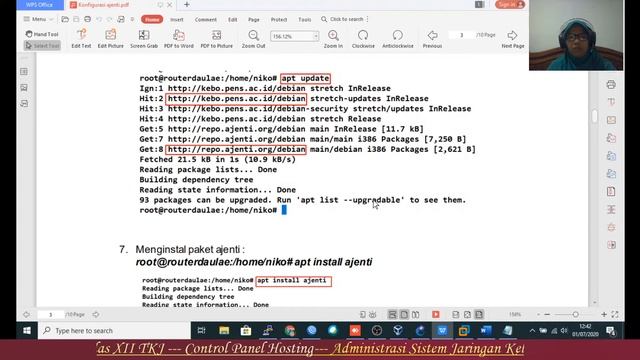Launch the Screen Grab tool
Image resolution: width=640 pixels, height=360 pixels.
point(144,39)
